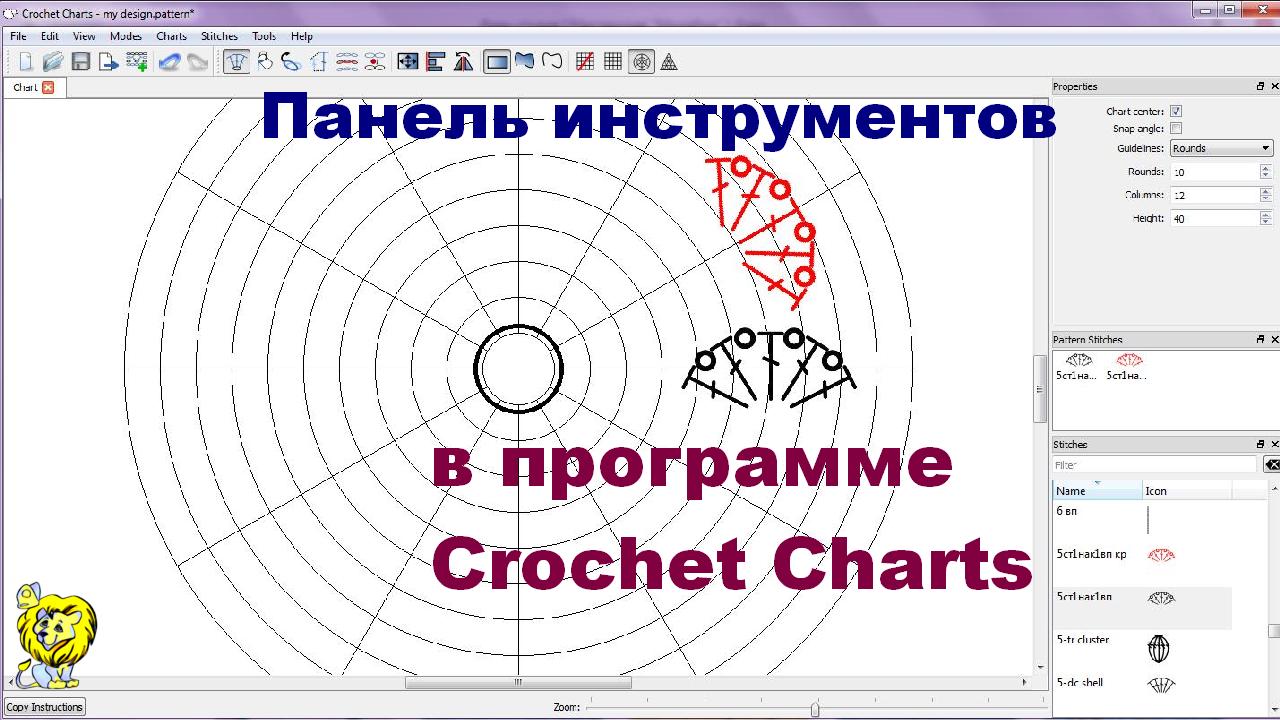Click the Icon column header
The image size is (1280, 720).
(x=1187, y=491)
